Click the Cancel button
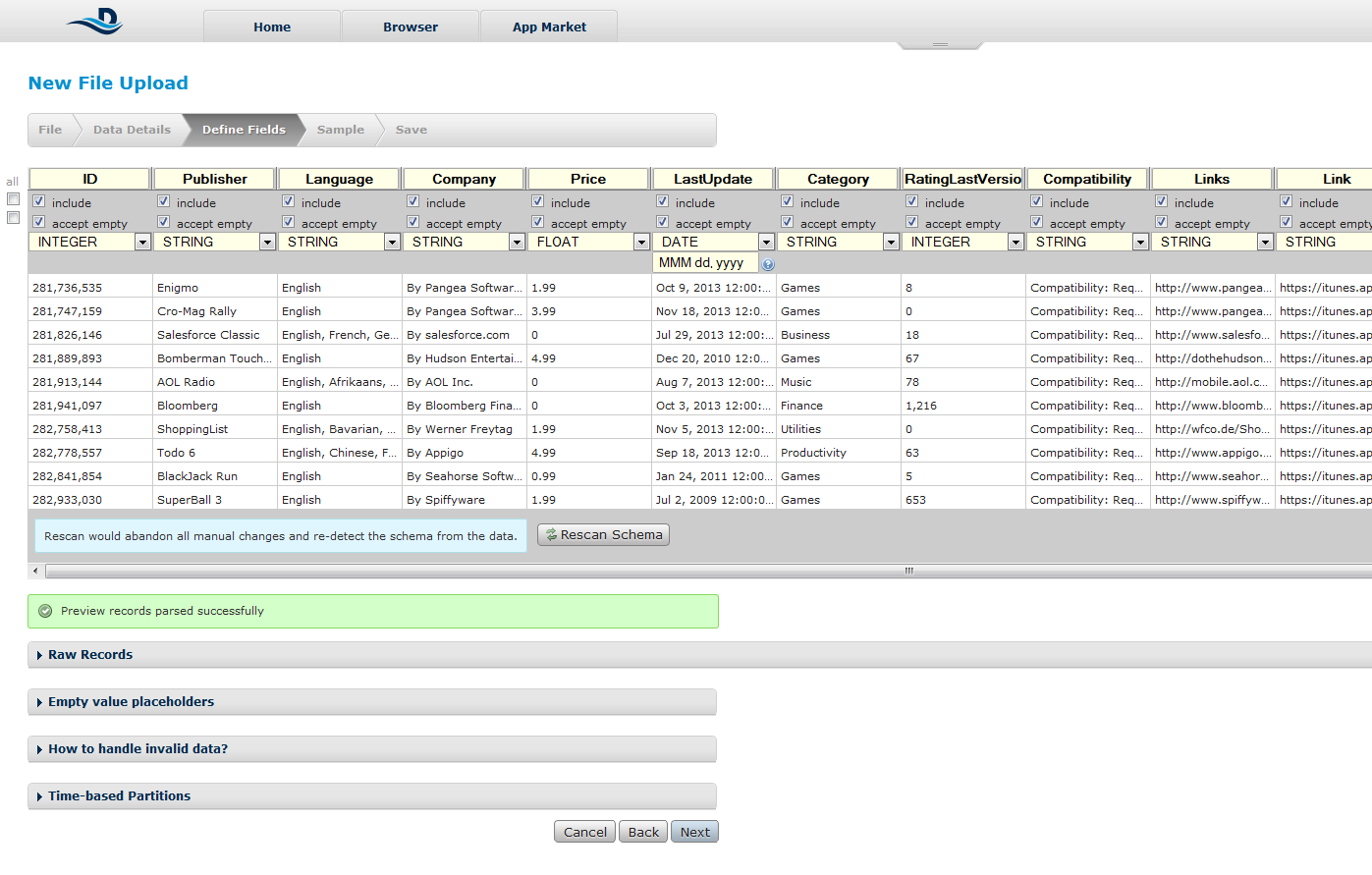The height and width of the screenshot is (875, 1372). click(x=585, y=832)
